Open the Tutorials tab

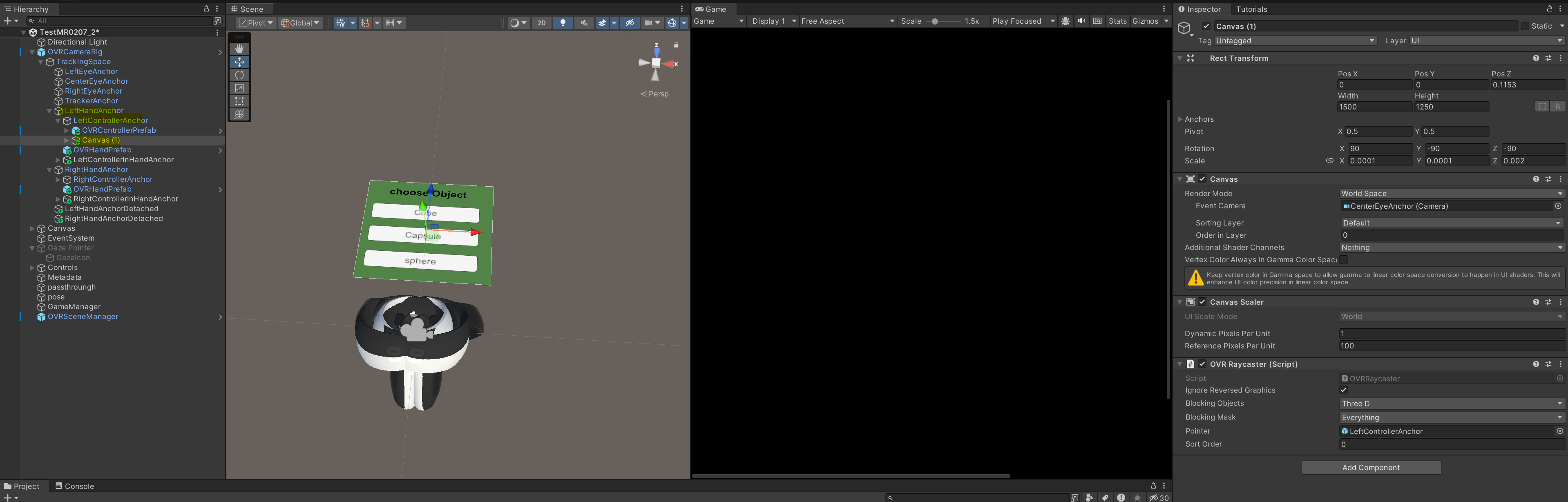tap(1251, 9)
